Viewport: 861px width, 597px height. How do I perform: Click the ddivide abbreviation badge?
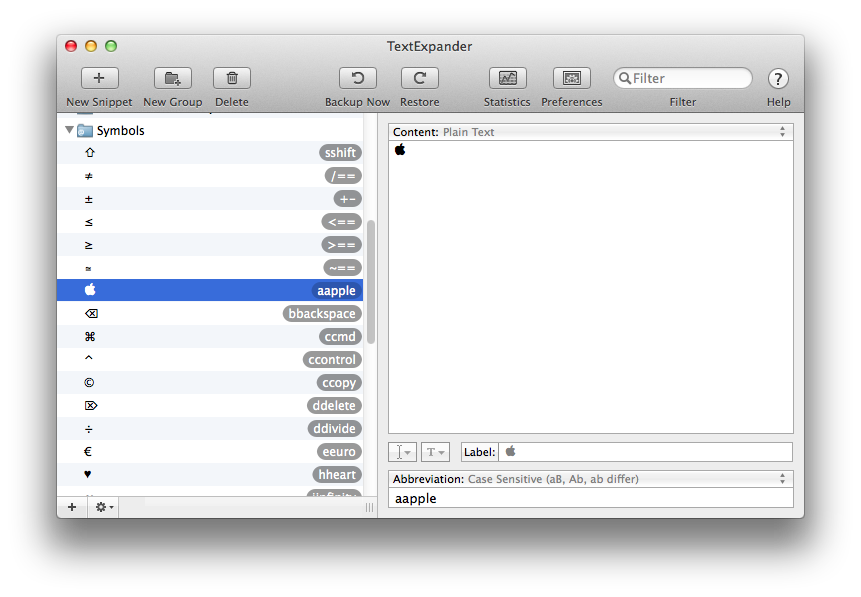pos(334,429)
